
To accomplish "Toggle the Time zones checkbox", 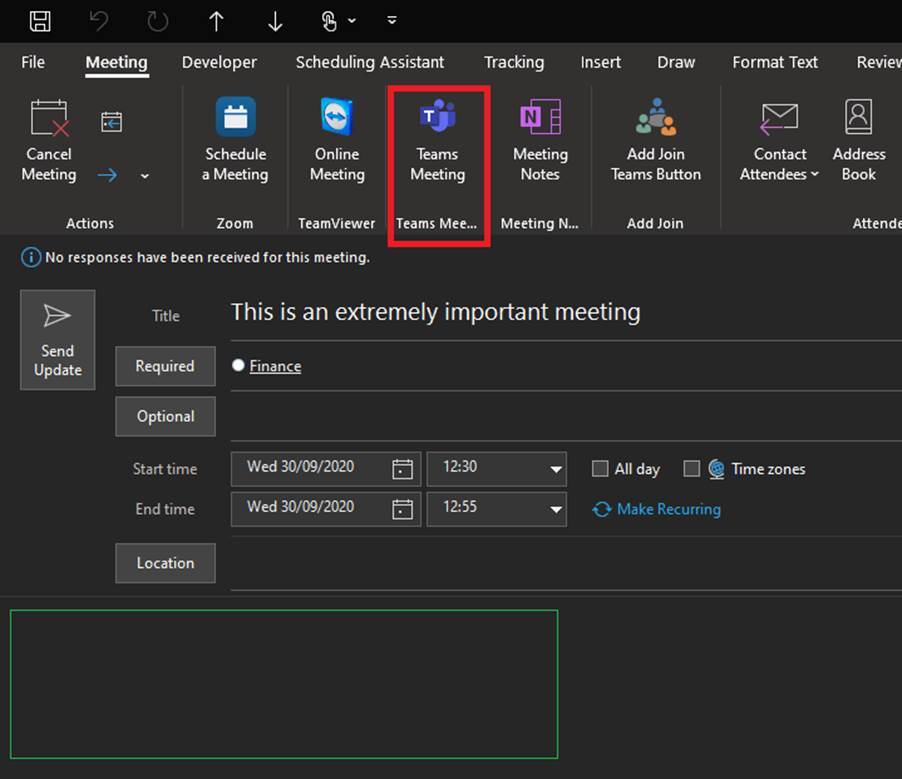I will (x=691, y=468).
